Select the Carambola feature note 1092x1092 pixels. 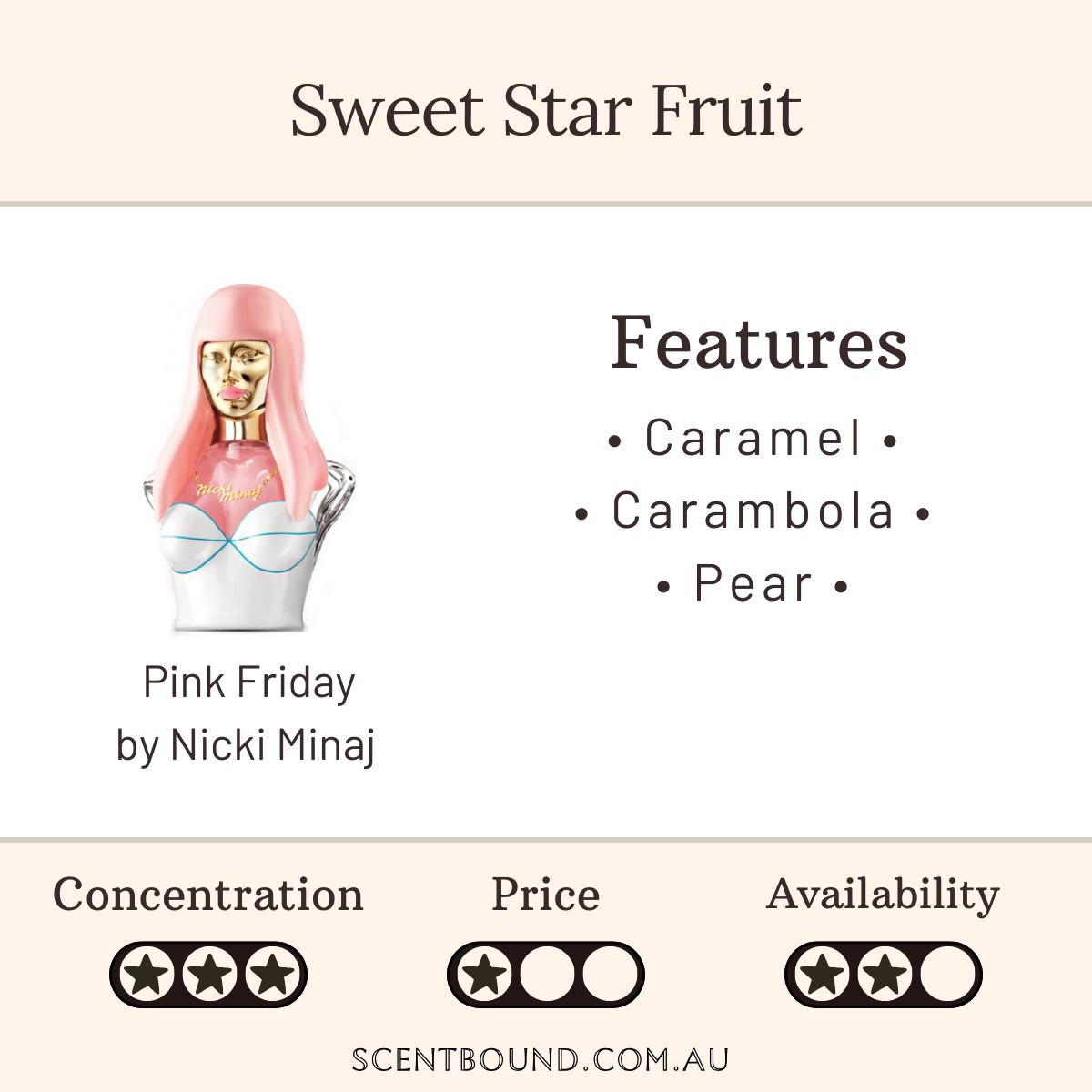753,511
